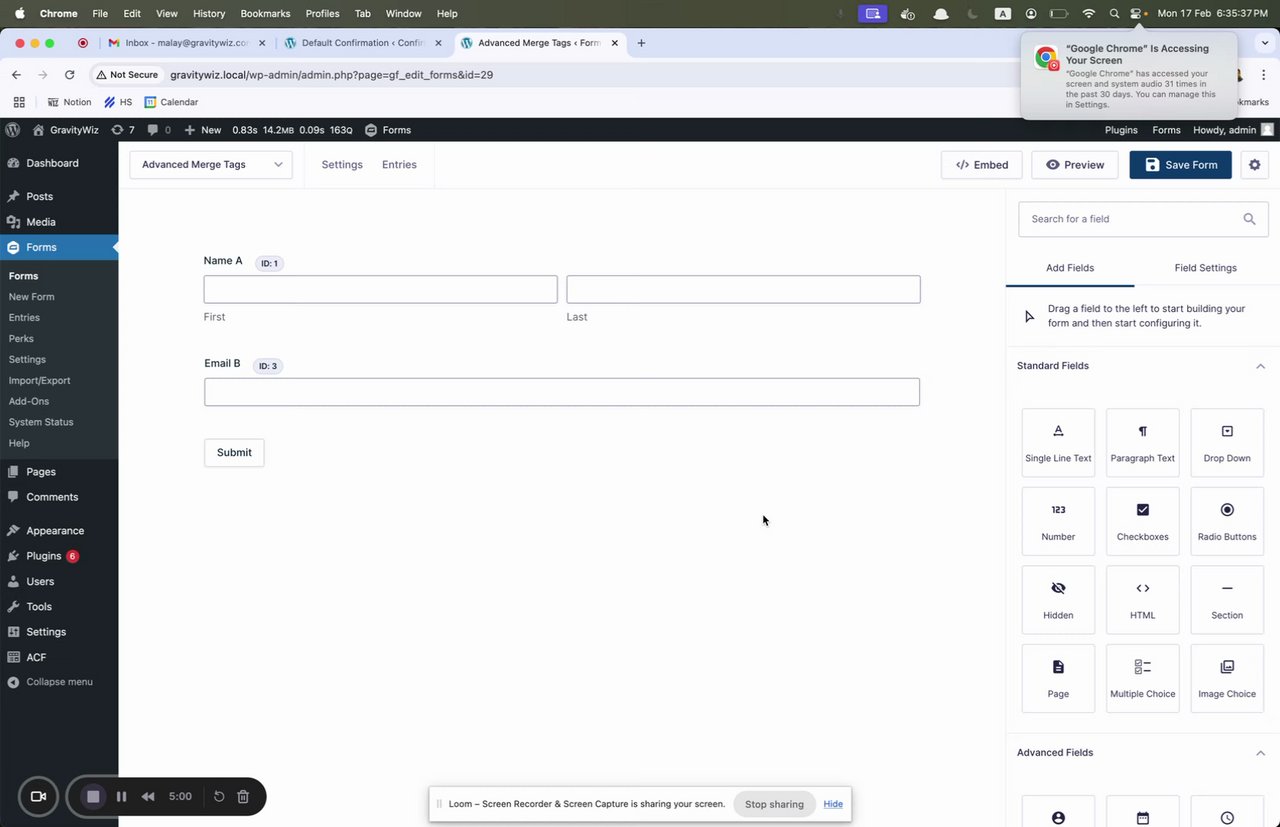Add a Paragraph Text field
Viewport: 1280px width, 827px height.
click(1142, 442)
